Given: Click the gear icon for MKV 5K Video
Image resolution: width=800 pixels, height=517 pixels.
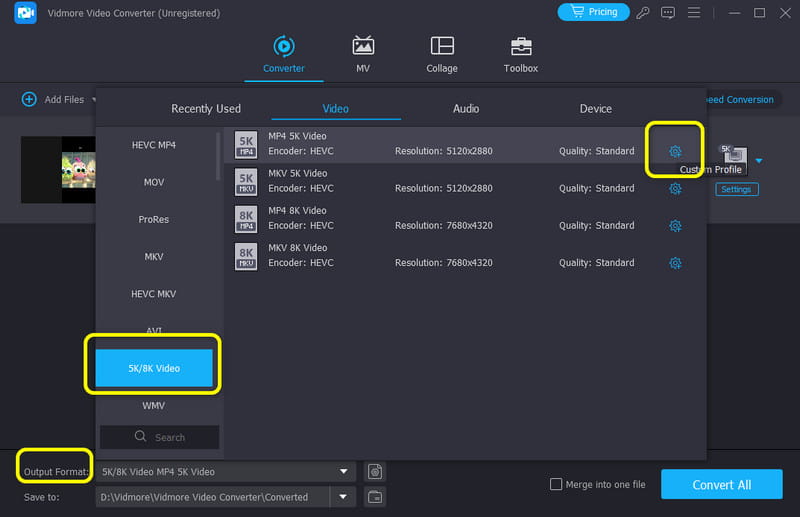Looking at the screenshot, I should pyautogui.click(x=675, y=188).
